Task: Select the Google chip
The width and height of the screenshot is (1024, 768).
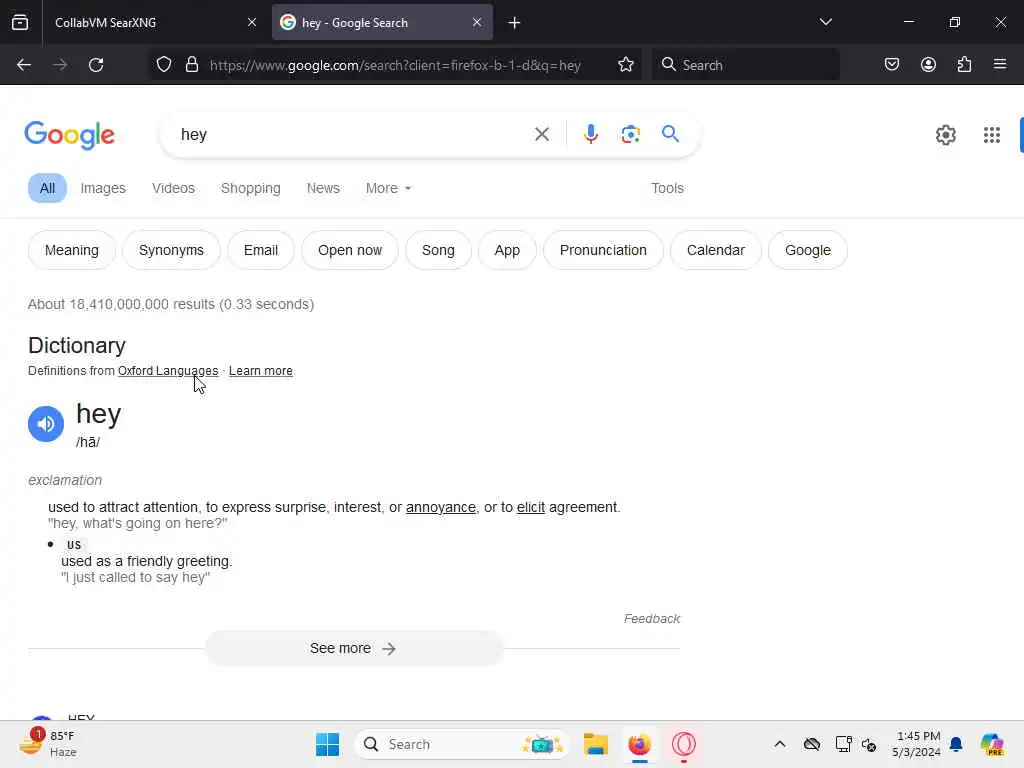Action: click(808, 250)
